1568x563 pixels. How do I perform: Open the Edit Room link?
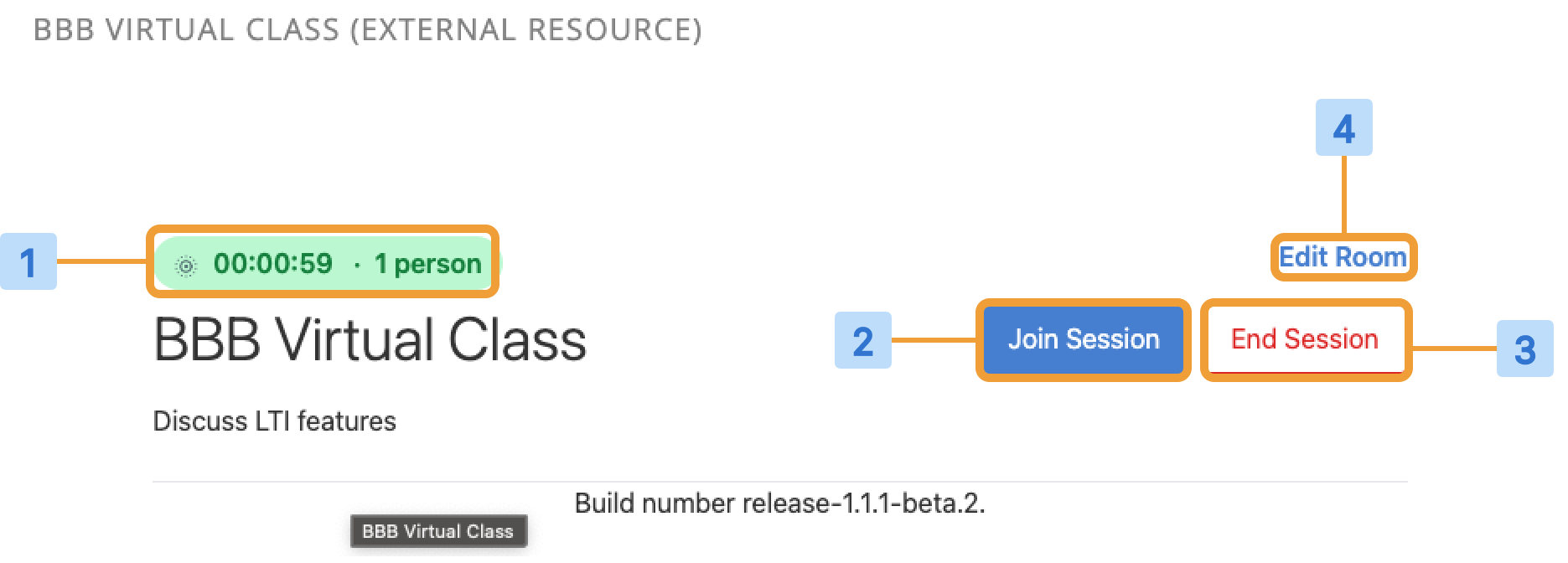coord(1343,257)
